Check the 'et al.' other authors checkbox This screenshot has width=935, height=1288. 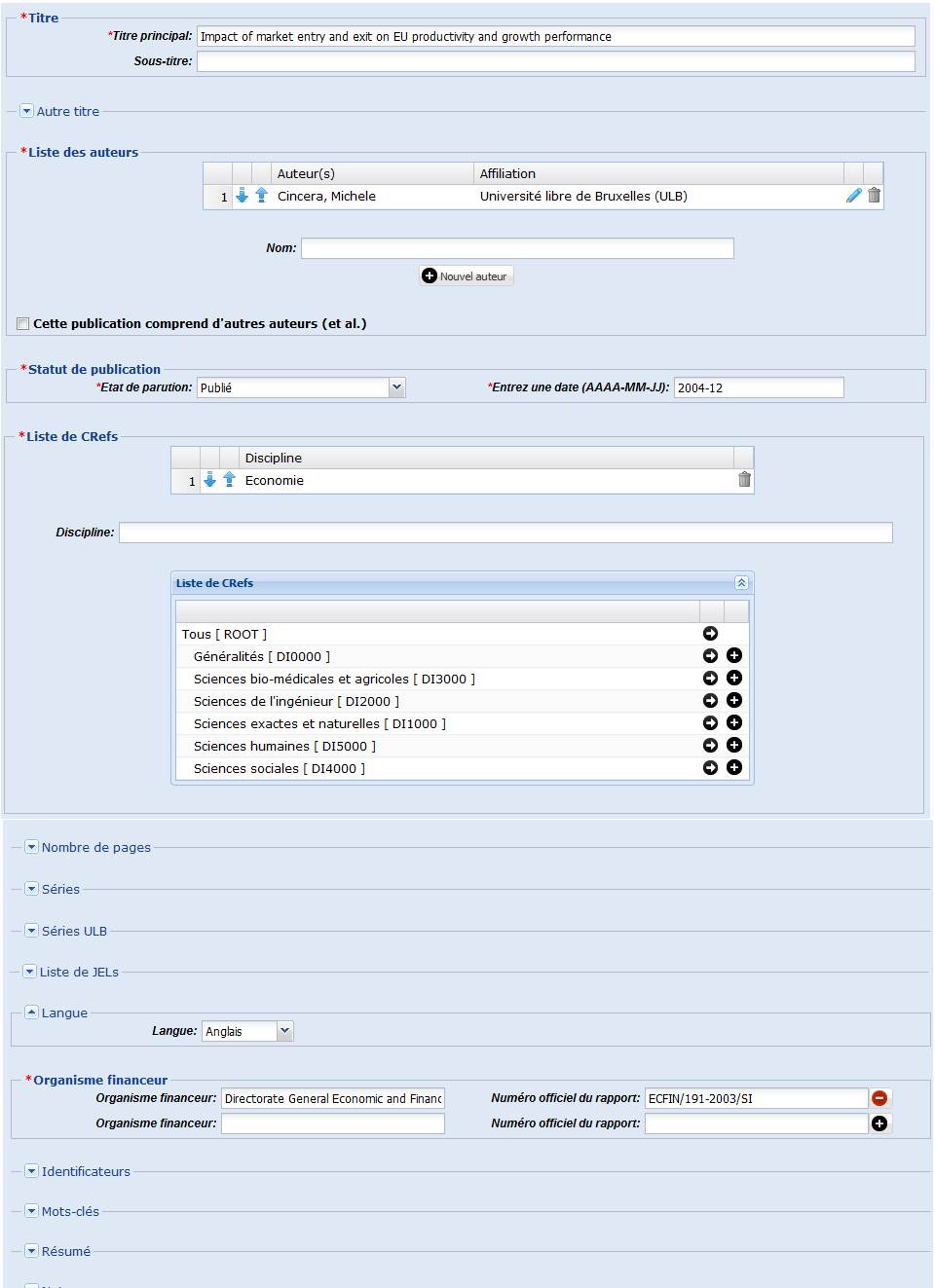[x=22, y=324]
